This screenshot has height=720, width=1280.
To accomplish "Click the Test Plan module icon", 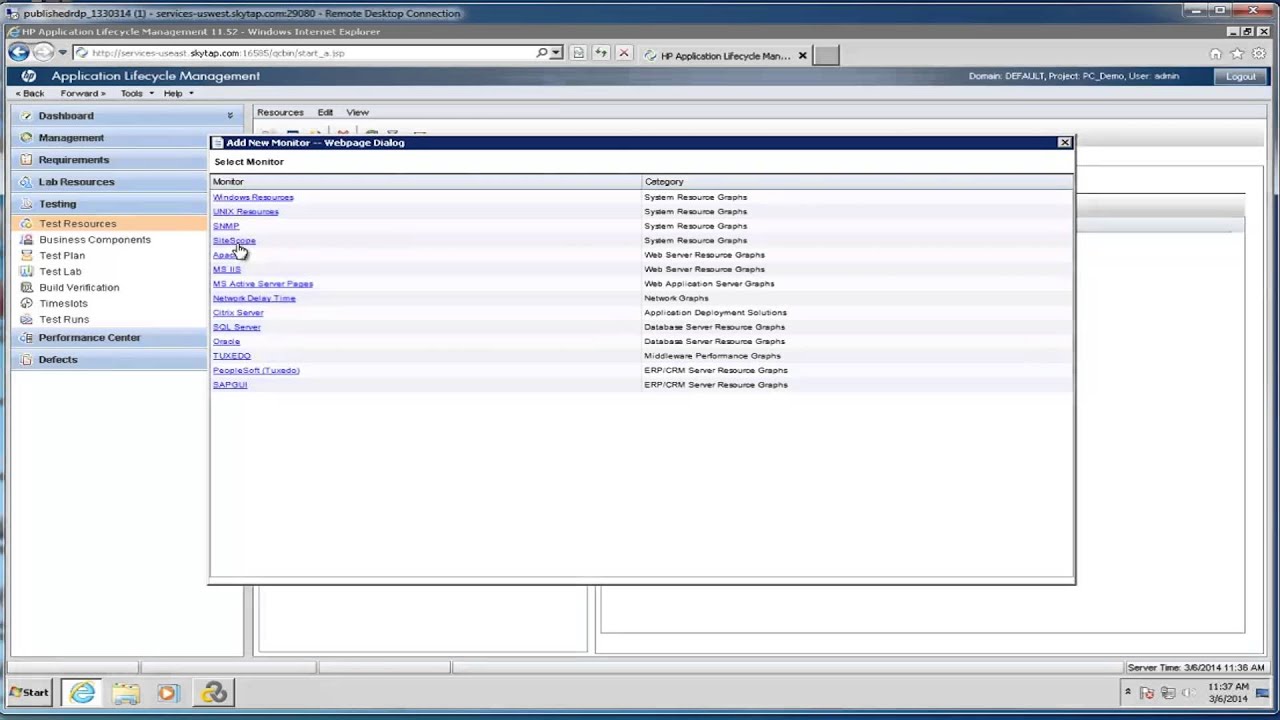I will 27,256.
